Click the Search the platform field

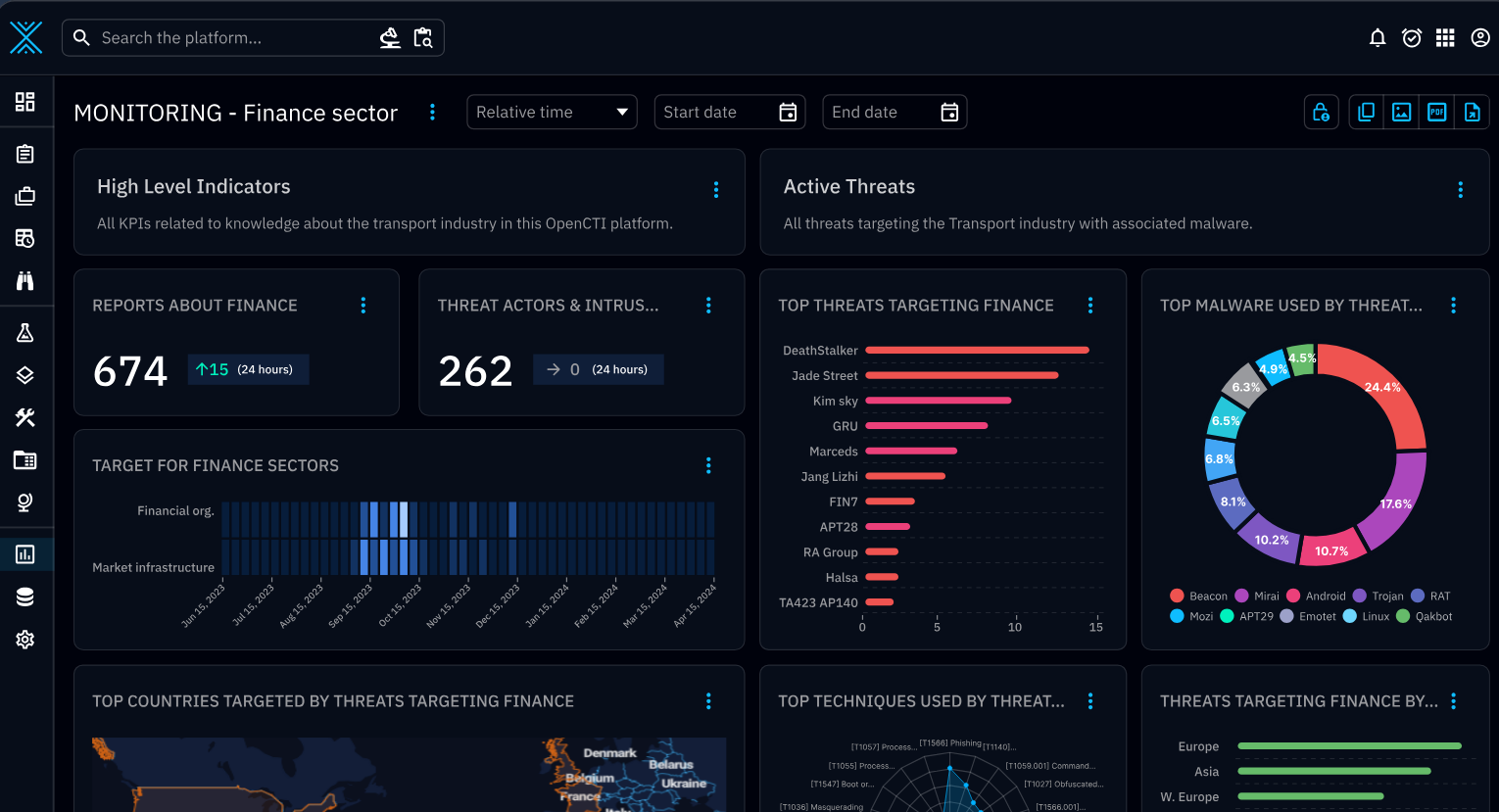pos(235,38)
